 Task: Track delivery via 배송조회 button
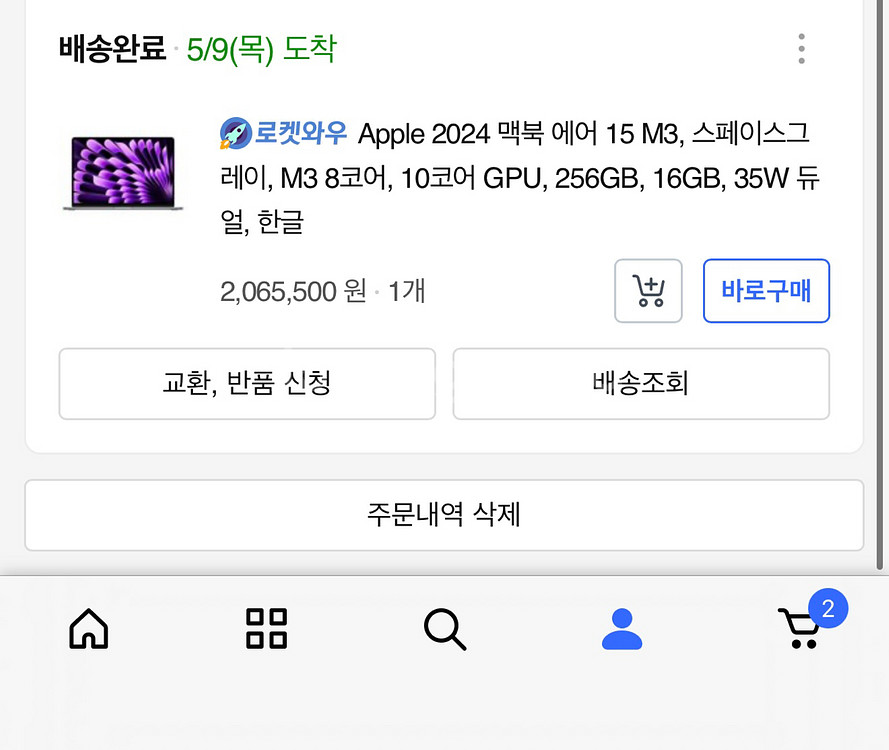(x=640, y=383)
